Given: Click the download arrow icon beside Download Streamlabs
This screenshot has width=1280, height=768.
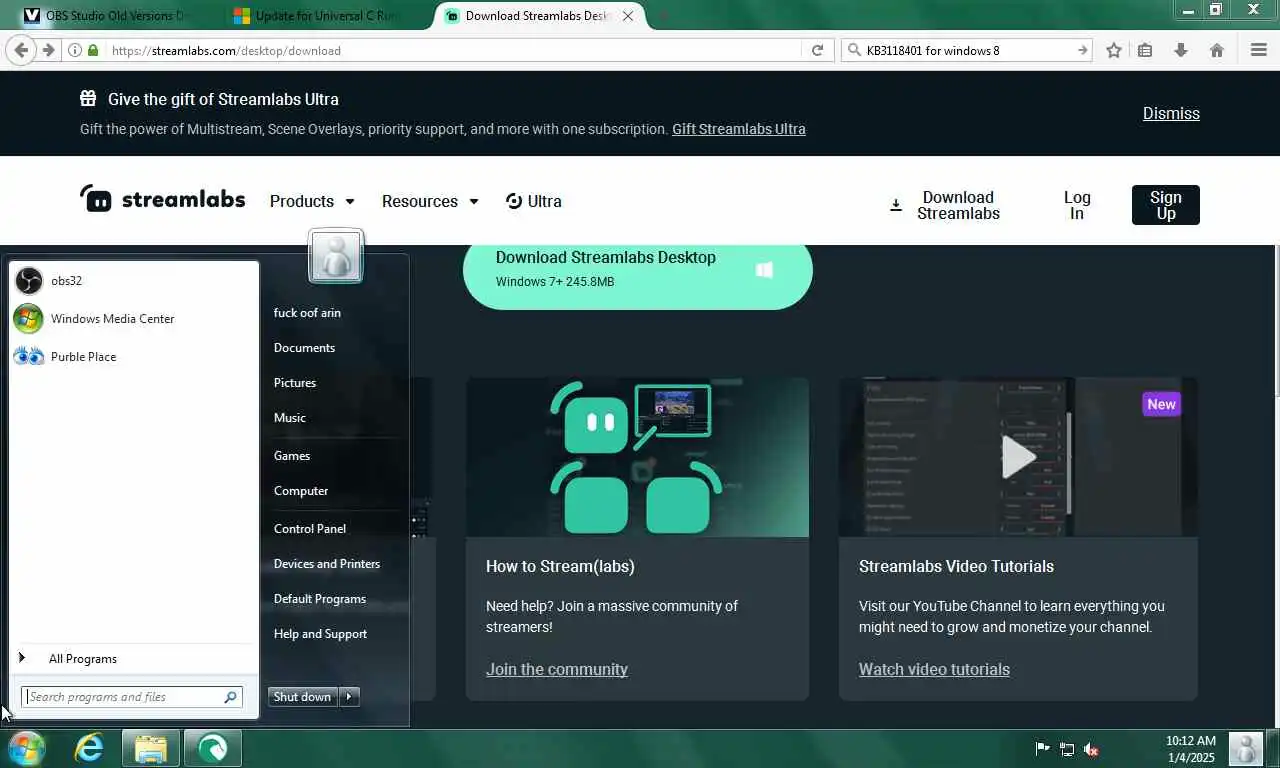Looking at the screenshot, I should [x=896, y=205].
